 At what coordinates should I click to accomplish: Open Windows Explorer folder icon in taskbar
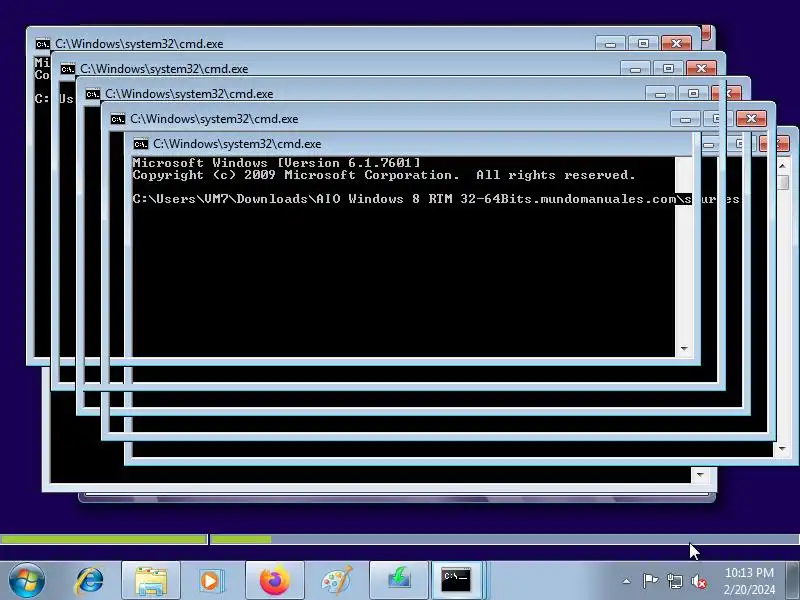pos(151,580)
